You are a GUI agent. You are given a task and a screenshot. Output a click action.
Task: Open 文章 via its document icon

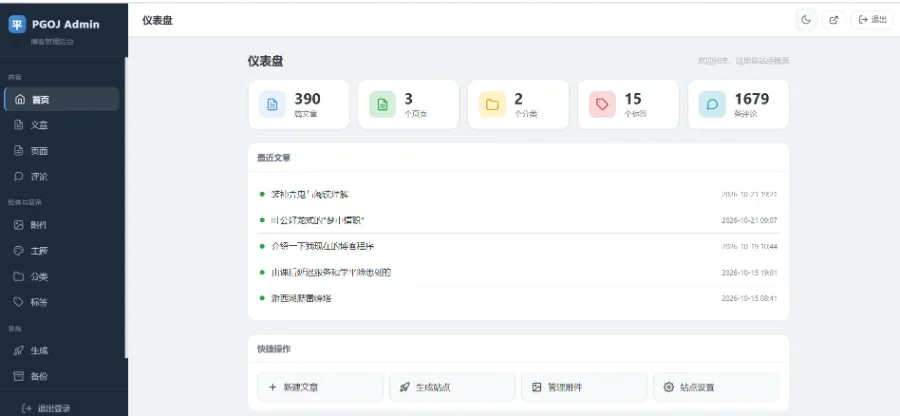[x=19, y=125]
